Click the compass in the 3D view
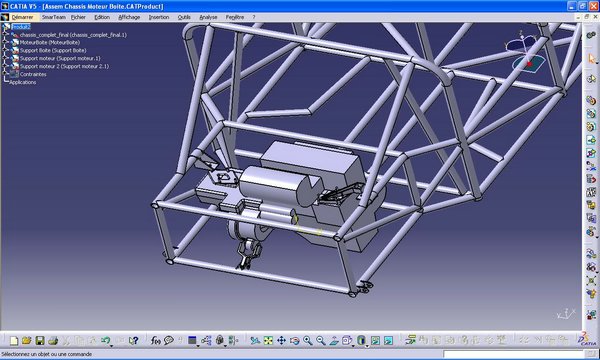The width and height of the screenshot is (600, 360). [x=526, y=53]
